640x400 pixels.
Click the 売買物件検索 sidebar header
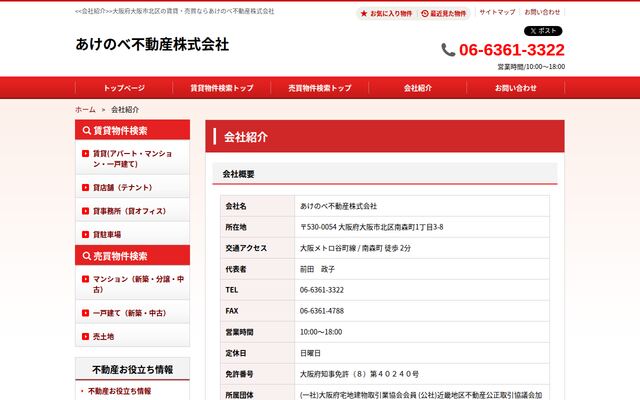133,256
